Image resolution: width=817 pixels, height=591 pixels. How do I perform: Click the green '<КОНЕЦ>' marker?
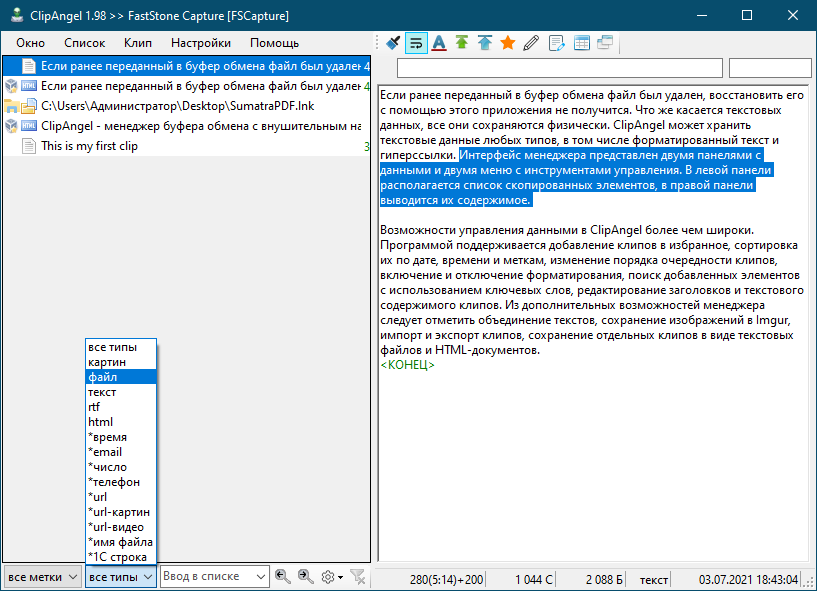(x=407, y=365)
